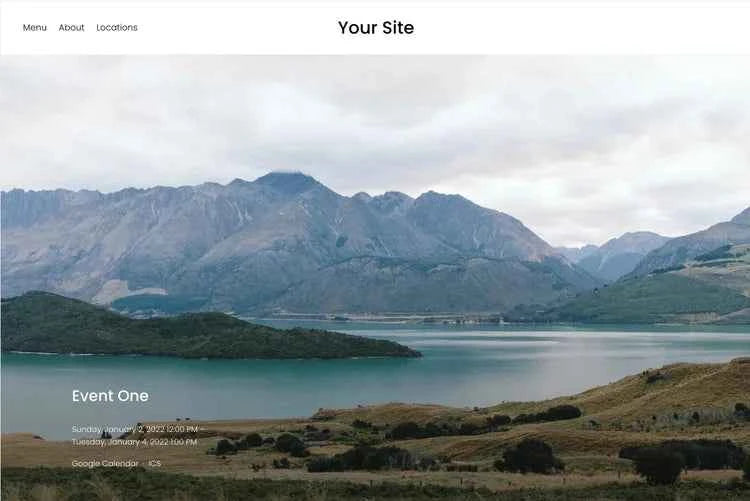This screenshot has height=501, width=750.
Task: Go to the About page
Action: tap(71, 28)
